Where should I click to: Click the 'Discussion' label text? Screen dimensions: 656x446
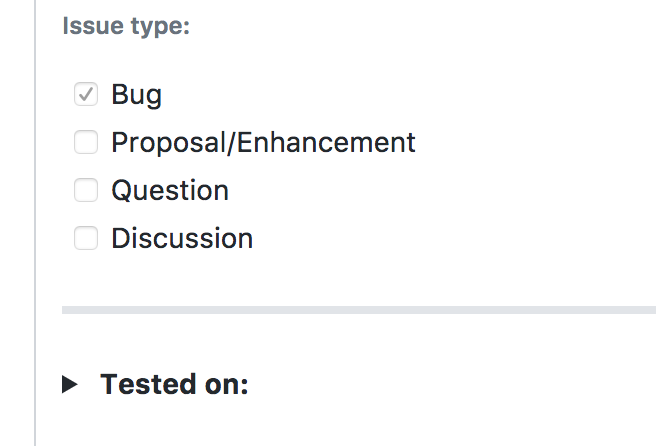pyautogui.click(x=182, y=238)
